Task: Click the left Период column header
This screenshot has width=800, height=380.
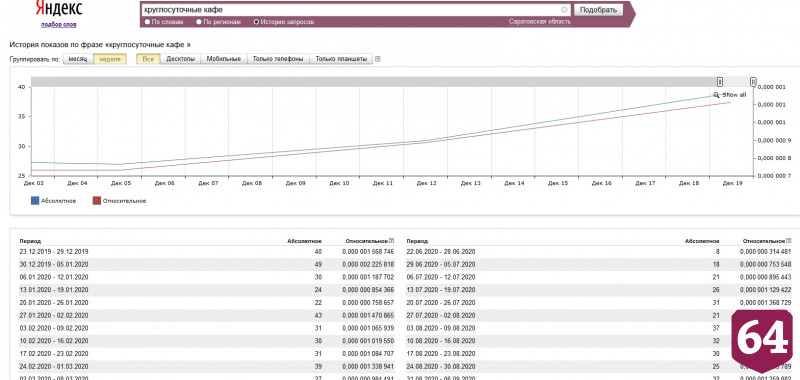Action: click(x=30, y=241)
